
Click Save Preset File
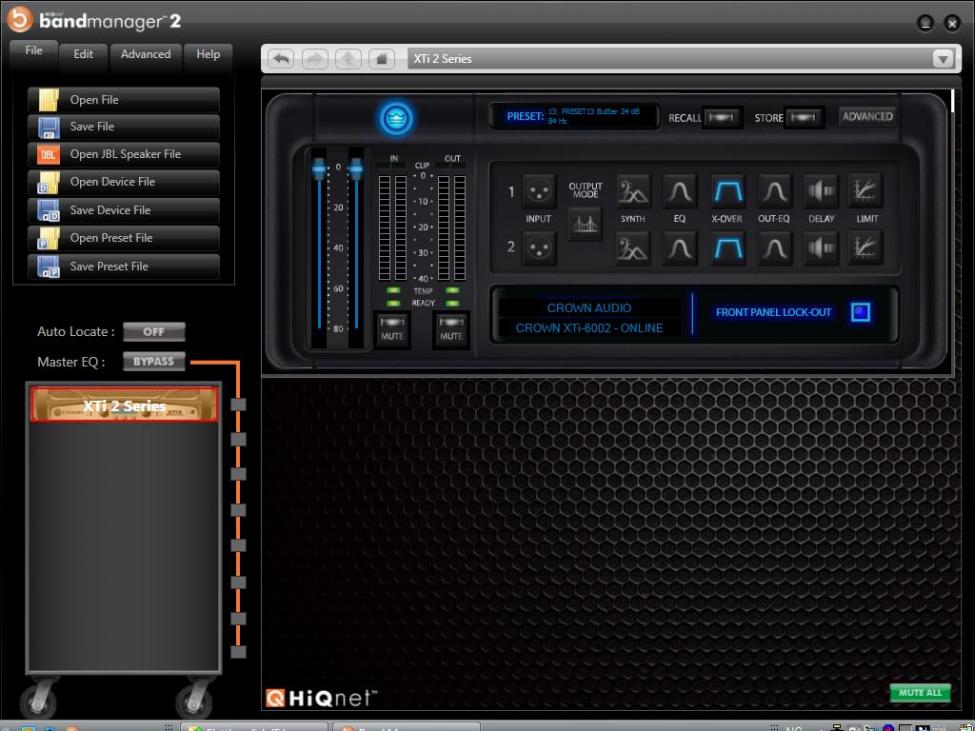pyautogui.click(x=123, y=266)
